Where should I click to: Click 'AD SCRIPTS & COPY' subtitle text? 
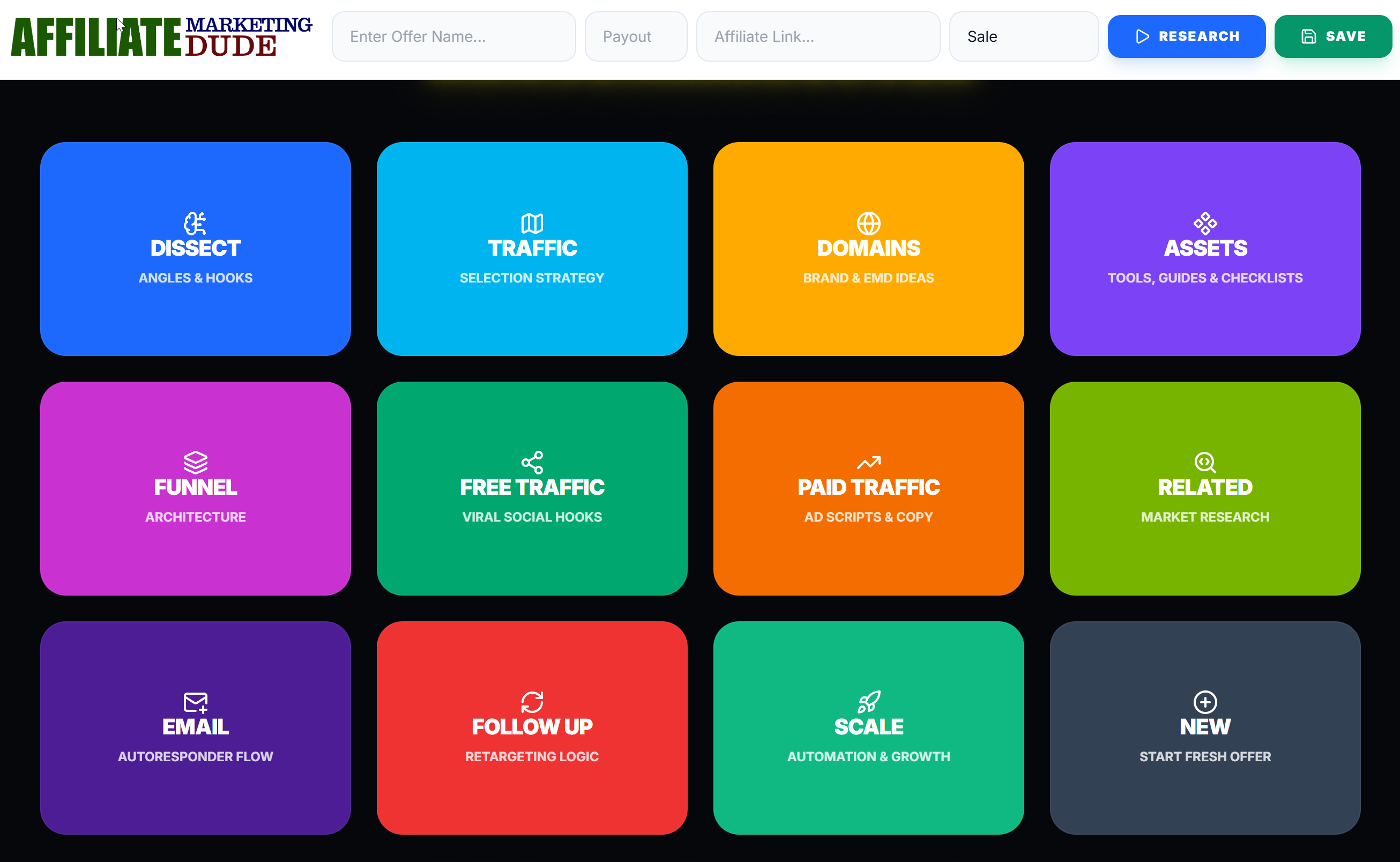click(868, 517)
